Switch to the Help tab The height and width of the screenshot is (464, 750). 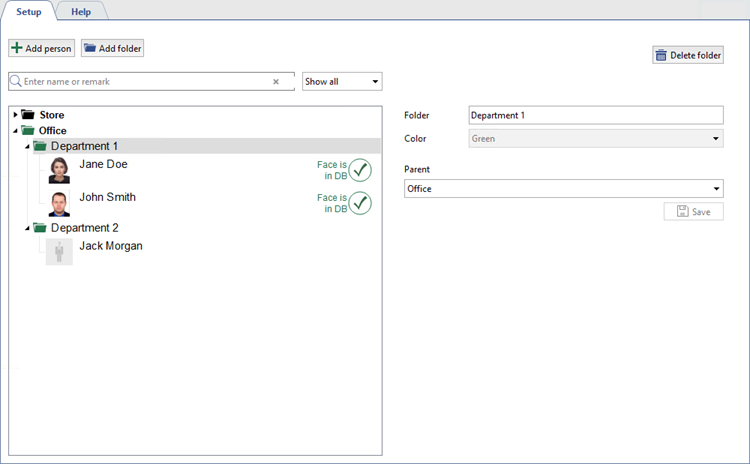pyautogui.click(x=81, y=11)
